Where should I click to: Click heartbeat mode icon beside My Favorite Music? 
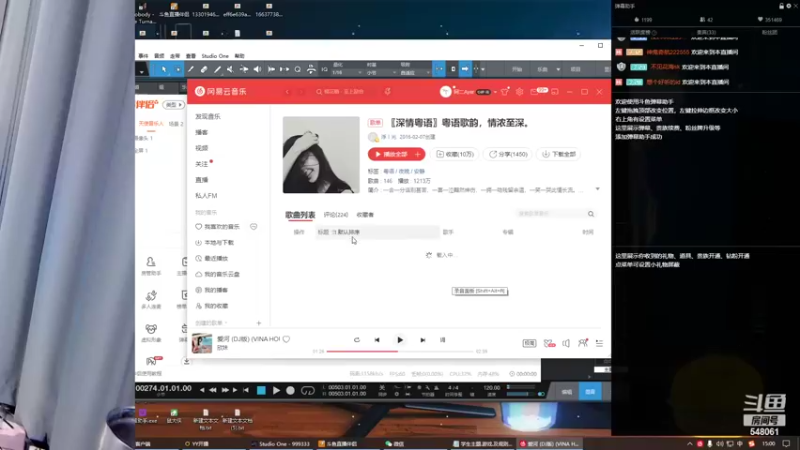pyautogui.click(x=254, y=227)
